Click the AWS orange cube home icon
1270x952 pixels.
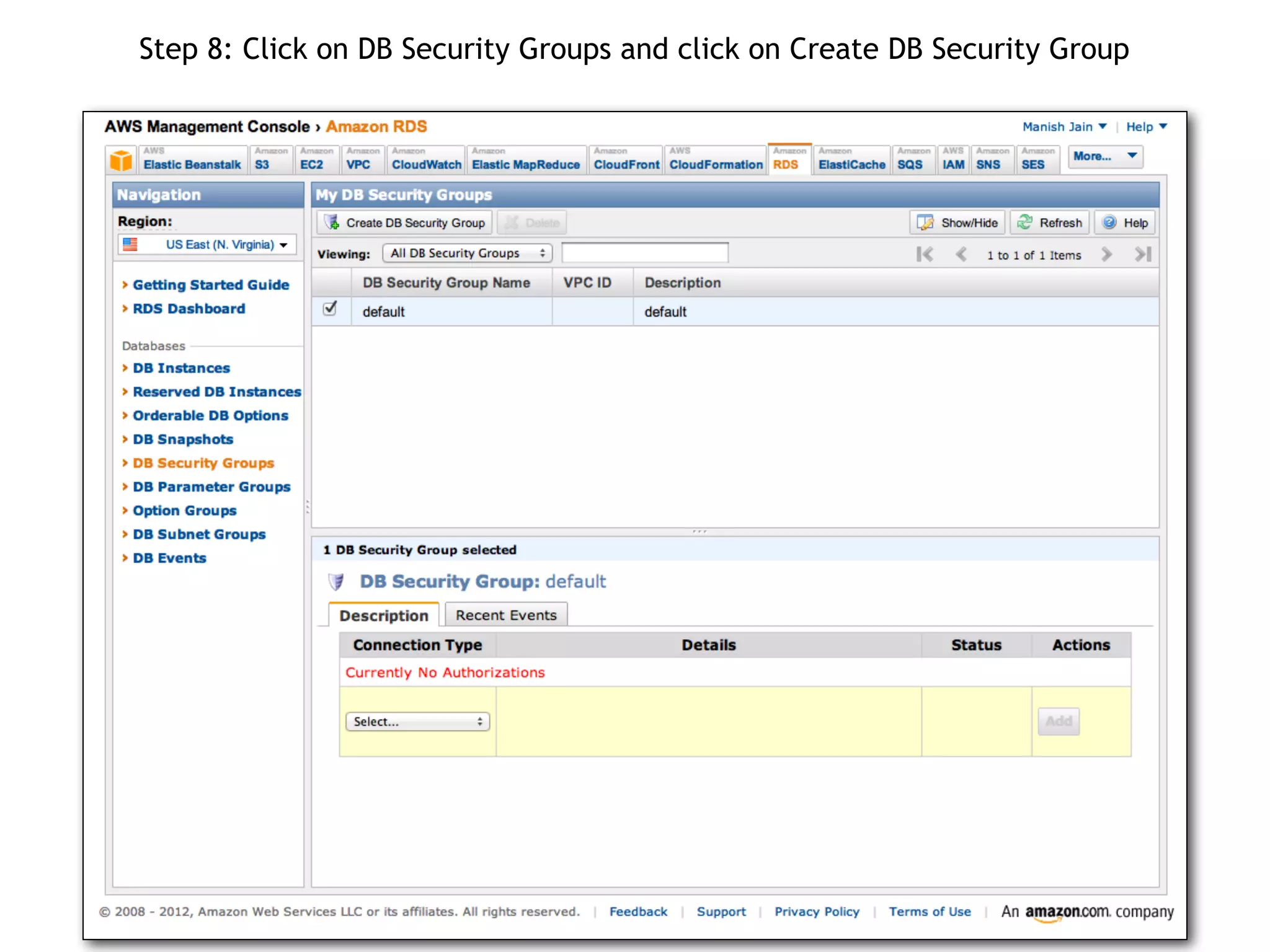click(x=121, y=160)
